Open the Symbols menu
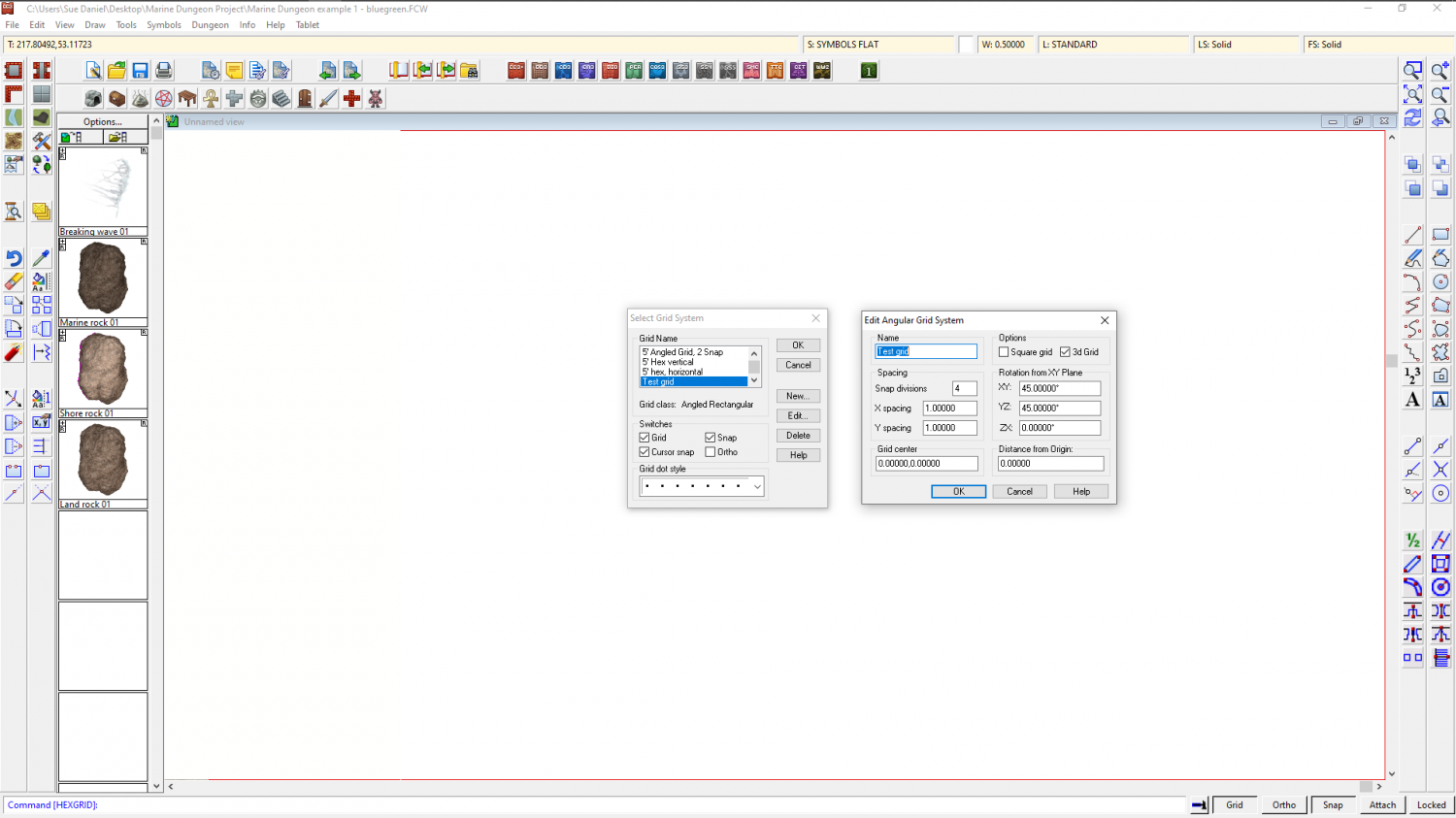 click(x=164, y=25)
